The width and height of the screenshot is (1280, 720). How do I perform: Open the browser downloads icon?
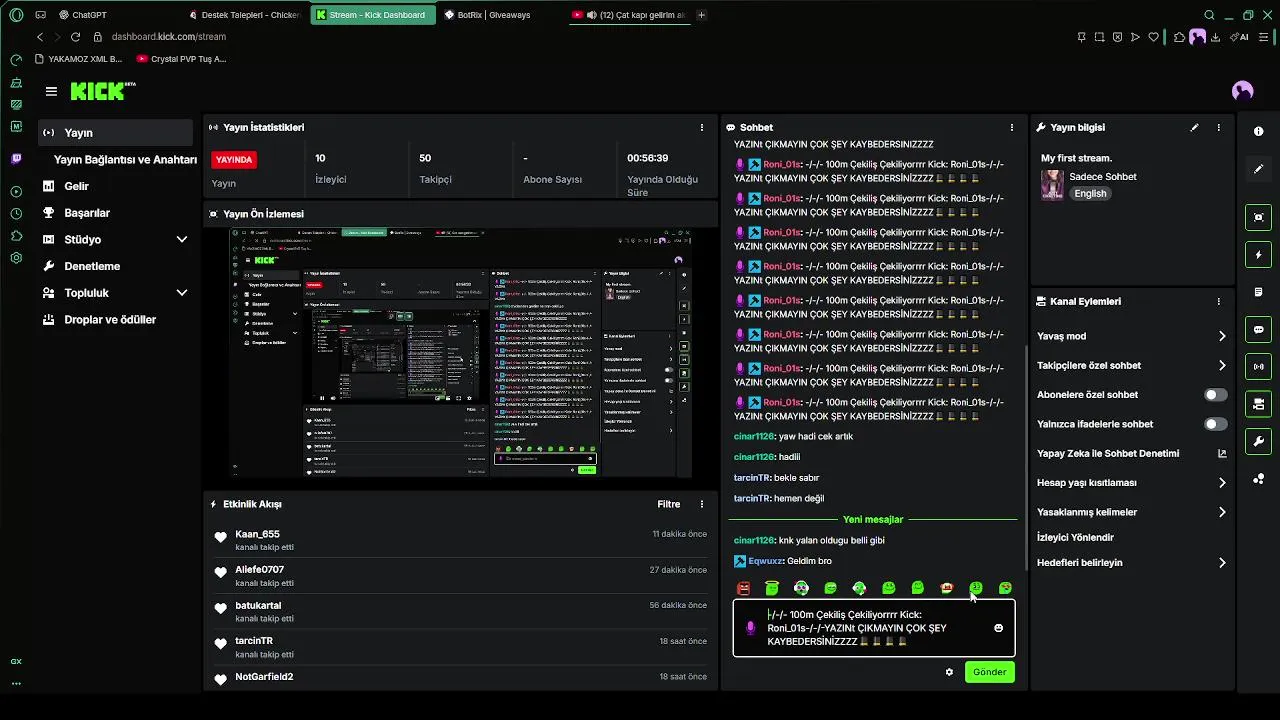(1215, 37)
